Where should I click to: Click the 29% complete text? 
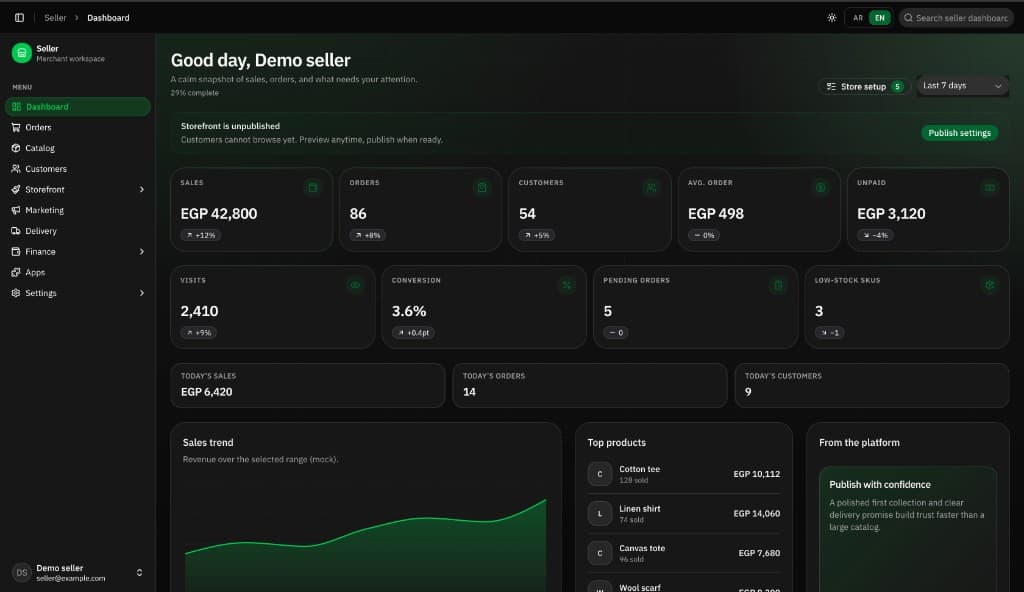pyautogui.click(x=195, y=93)
